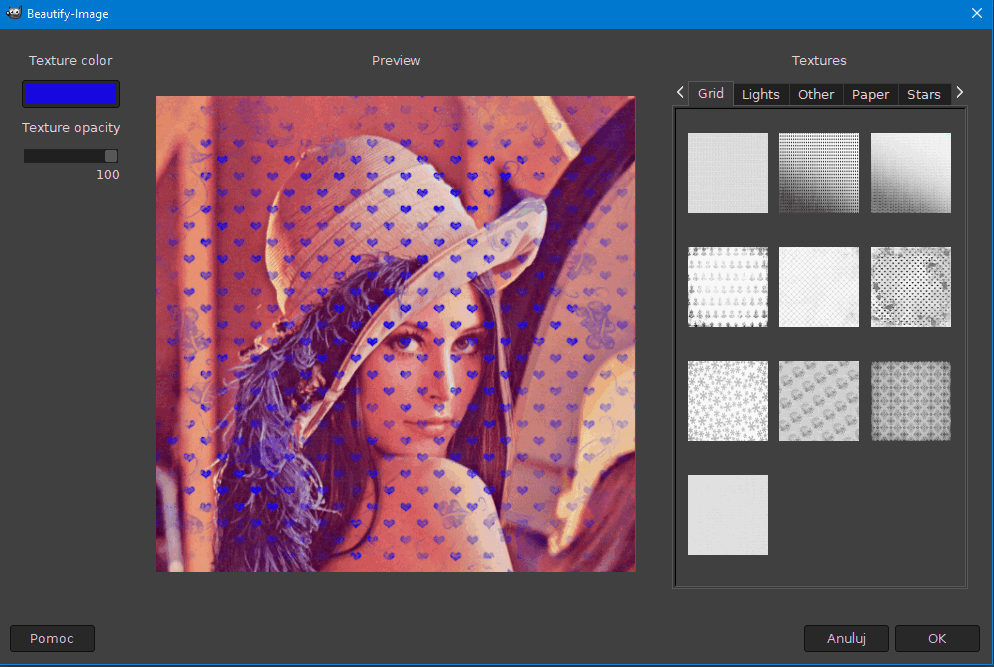994x667 pixels.
Task: Show previous texture tabs with left arrow
Action: pos(680,93)
